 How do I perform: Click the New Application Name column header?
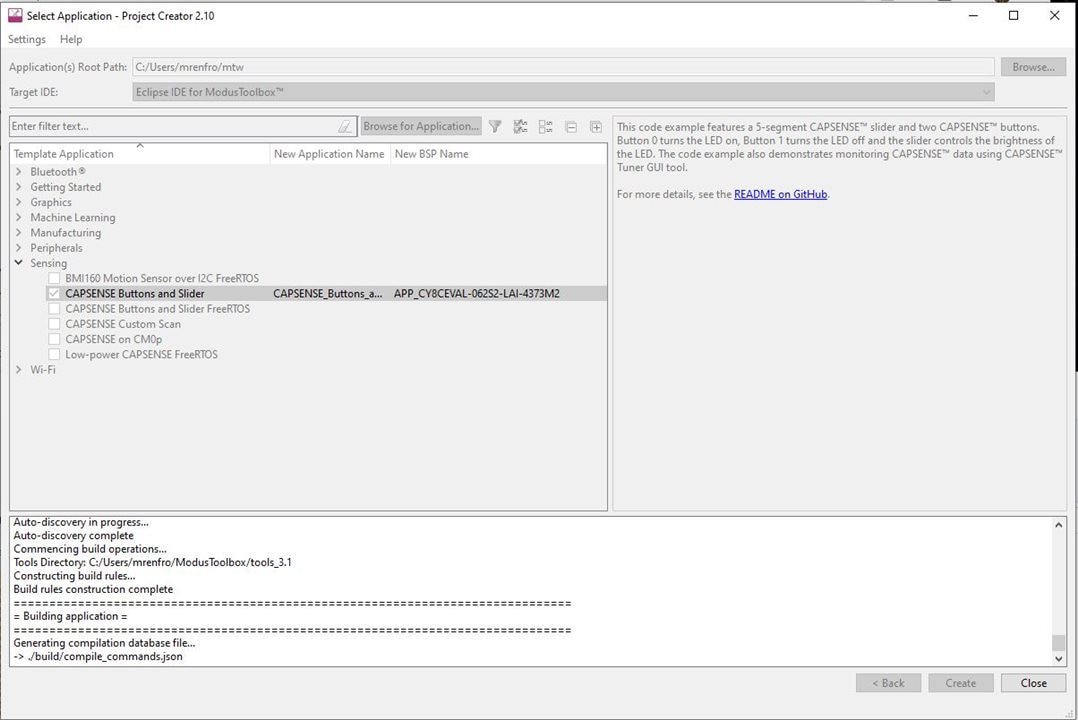[x=329, y=154]
